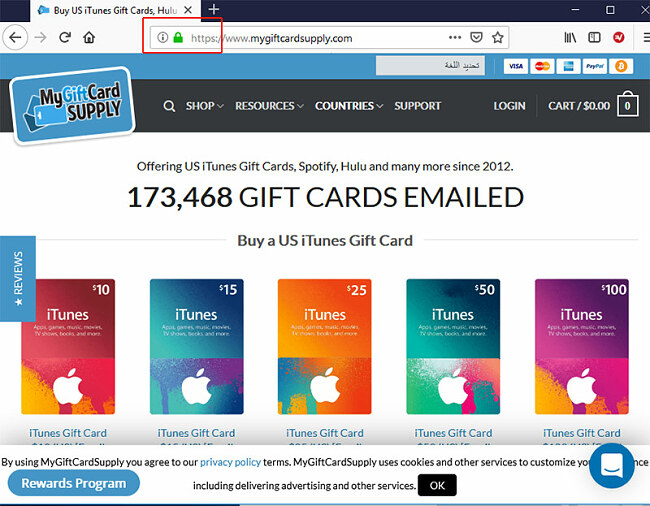Click the shopping bag cart icon
Viewport: 650px width, 506px height.
point(627,104)
